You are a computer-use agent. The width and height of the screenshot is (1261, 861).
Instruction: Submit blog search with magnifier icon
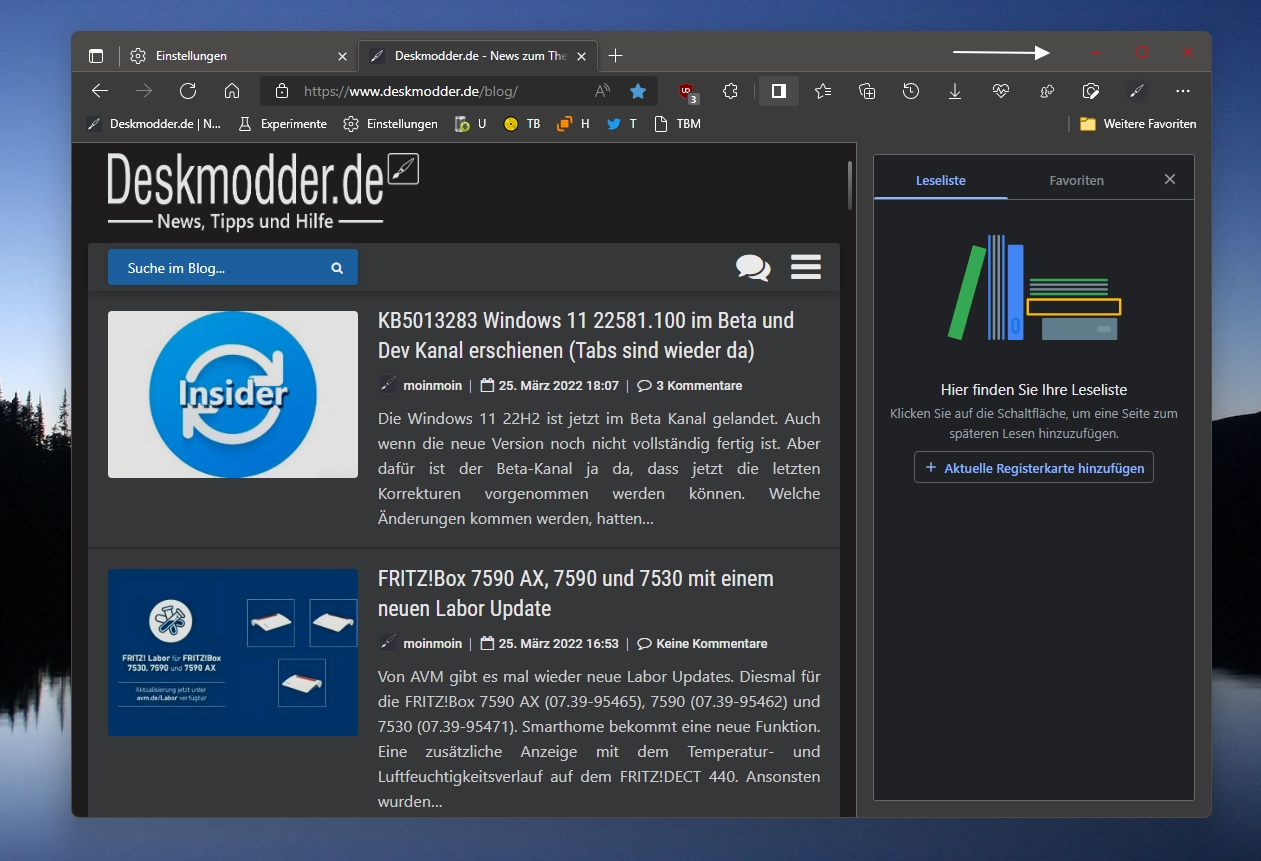click(337, 268)
